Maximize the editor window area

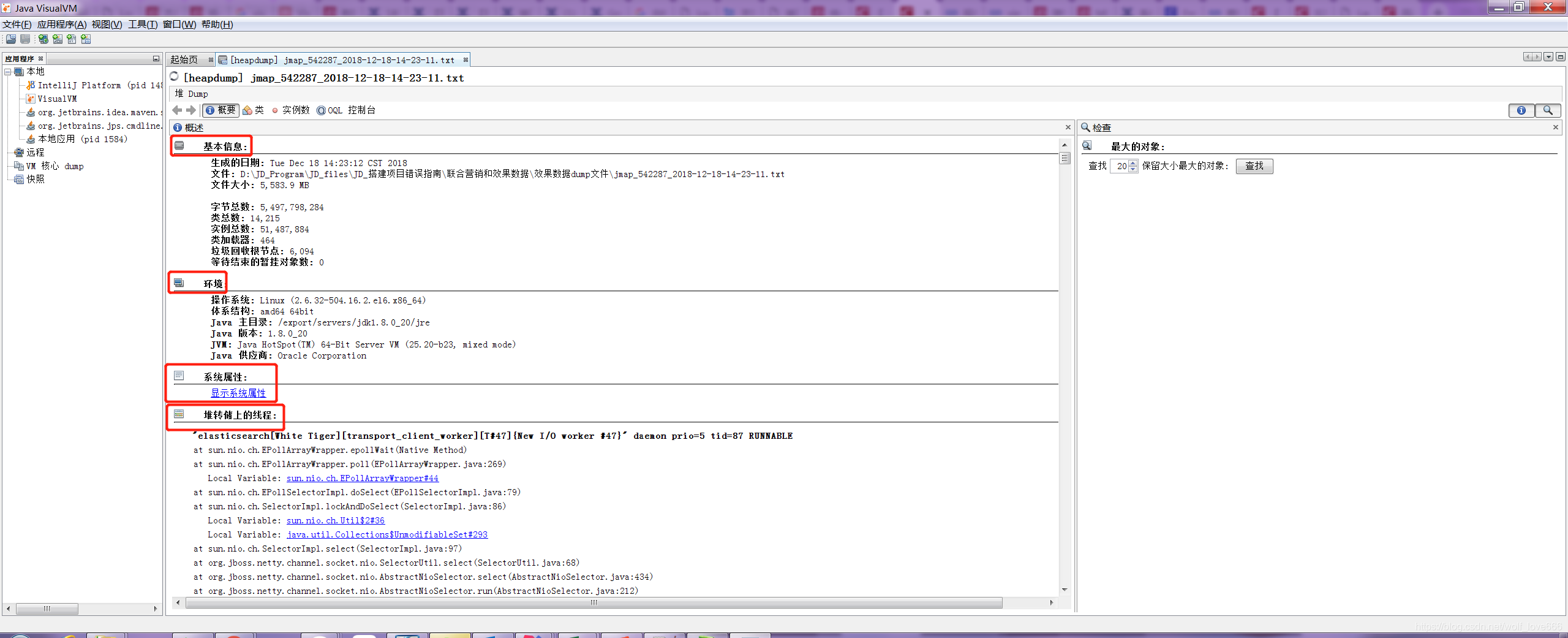(1561, 57)
